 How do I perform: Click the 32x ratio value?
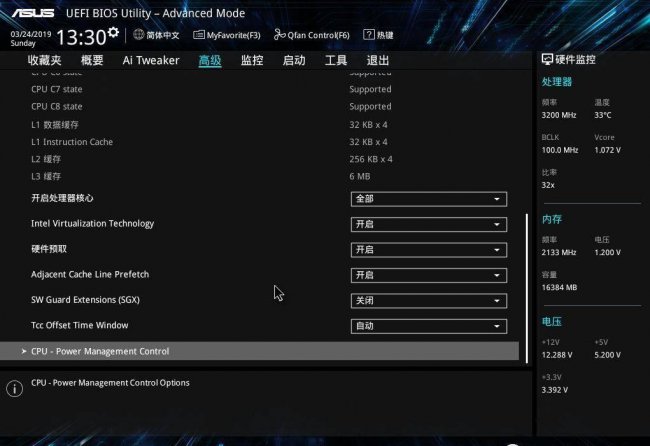pyautogui.click(x=548, y=185)
